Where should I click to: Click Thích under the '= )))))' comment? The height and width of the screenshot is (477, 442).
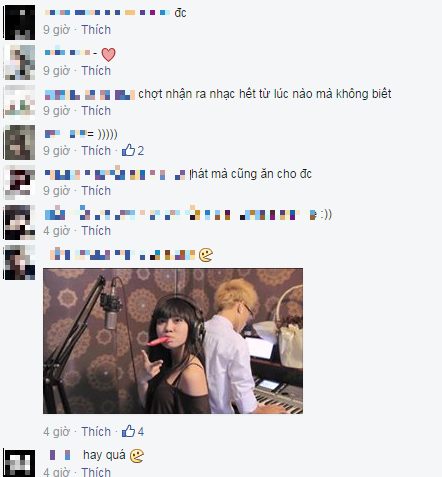(x=96, y=151)
